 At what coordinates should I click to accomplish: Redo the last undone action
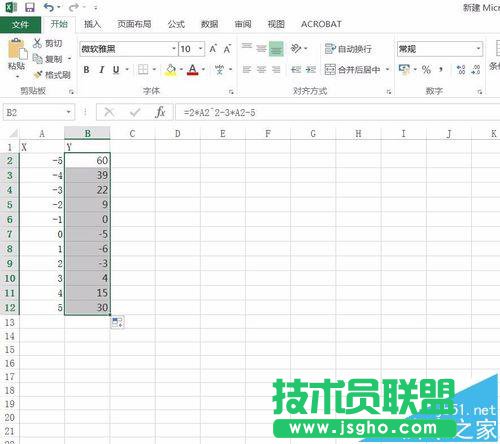(74, 7)
